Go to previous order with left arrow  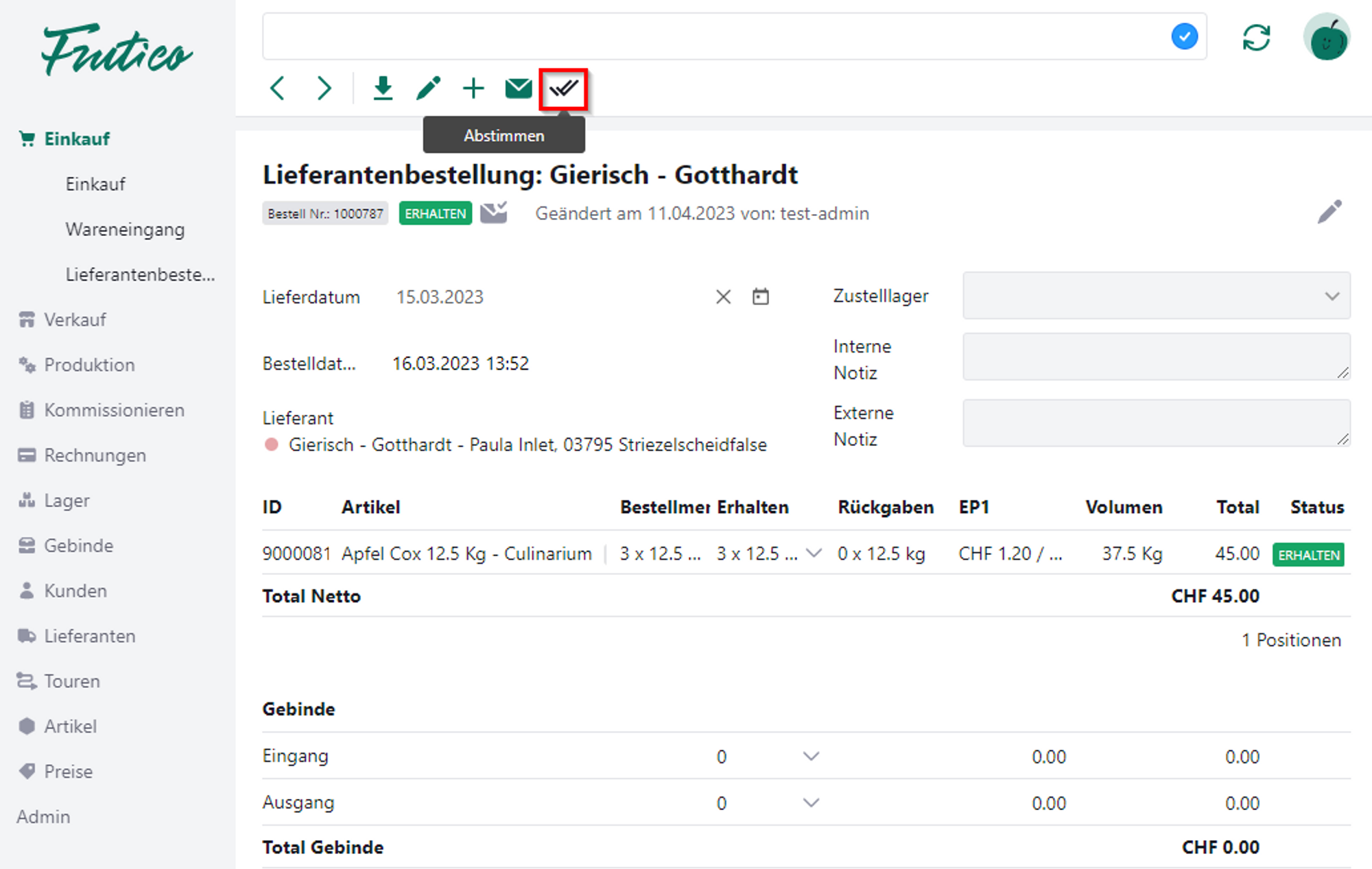[278, 88]
